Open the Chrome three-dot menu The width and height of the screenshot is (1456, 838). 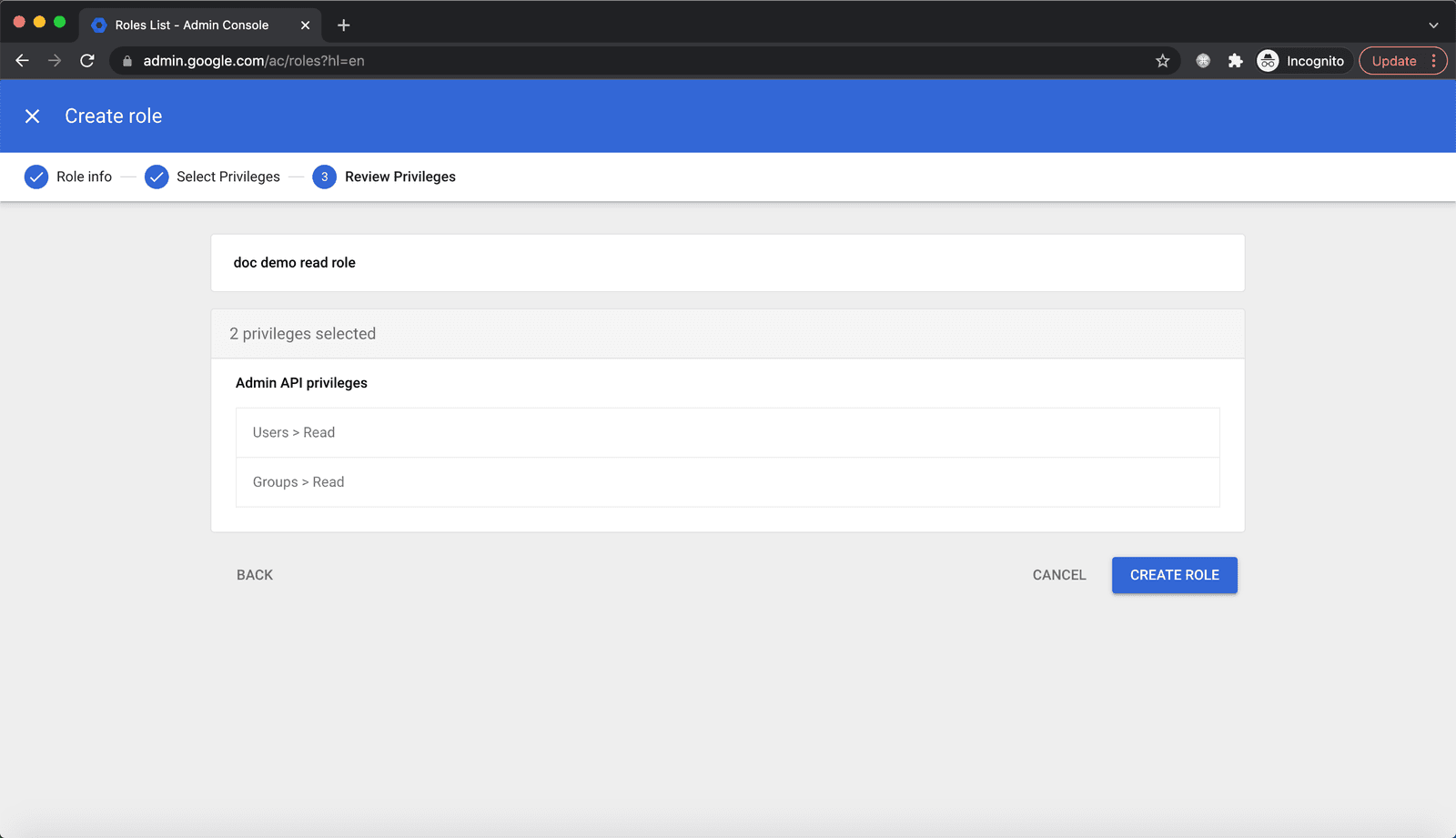pos(1434,61)
